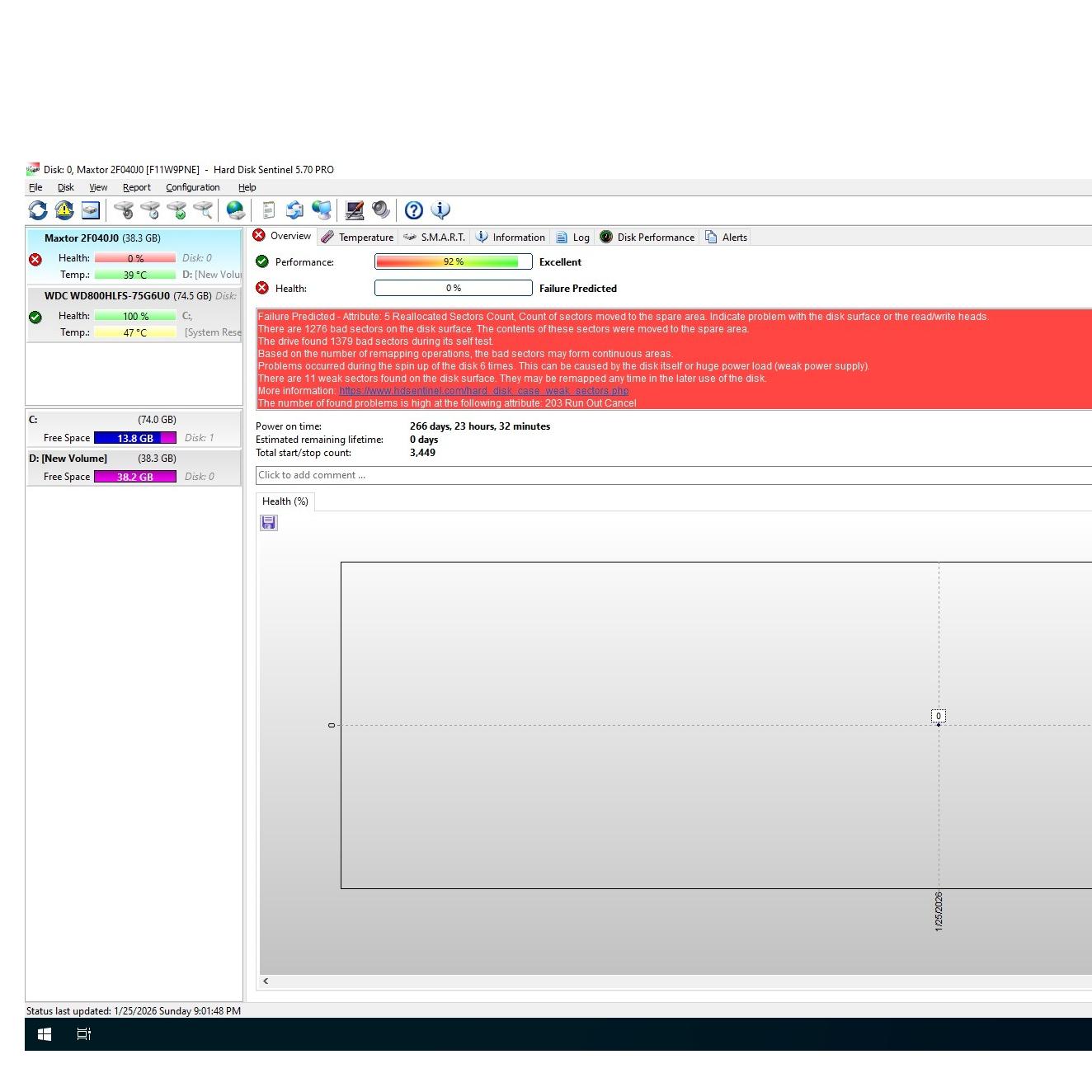Click the comment input field

672,475
